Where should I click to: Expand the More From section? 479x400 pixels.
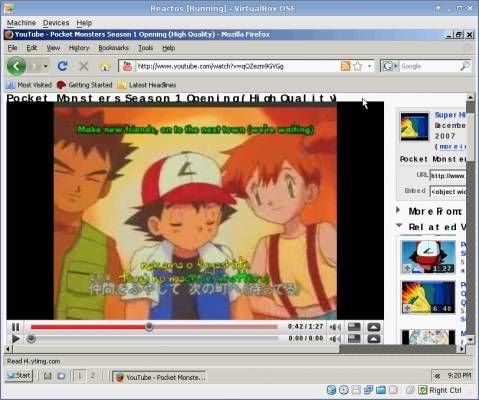pyautogui.click(x=398, y=210)
